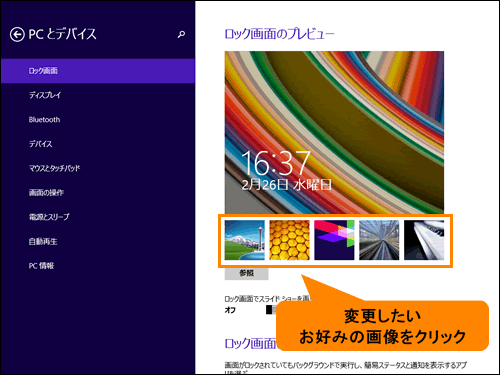500x375 pixels.
Task: Open the search magnifier icon in the sidebar
Action: point(181,34)
